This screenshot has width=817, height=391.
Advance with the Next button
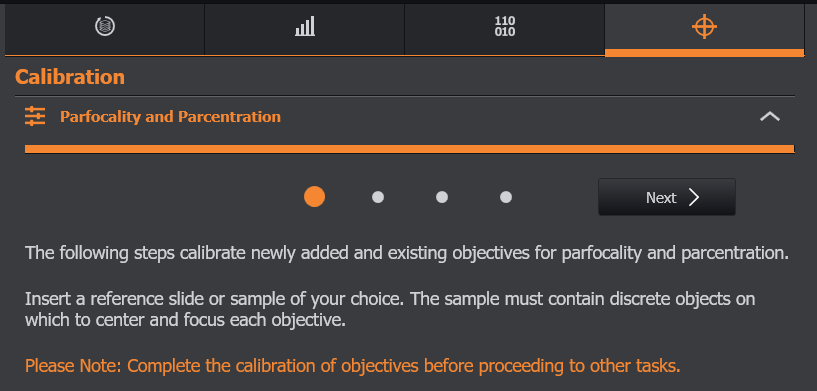667,197
